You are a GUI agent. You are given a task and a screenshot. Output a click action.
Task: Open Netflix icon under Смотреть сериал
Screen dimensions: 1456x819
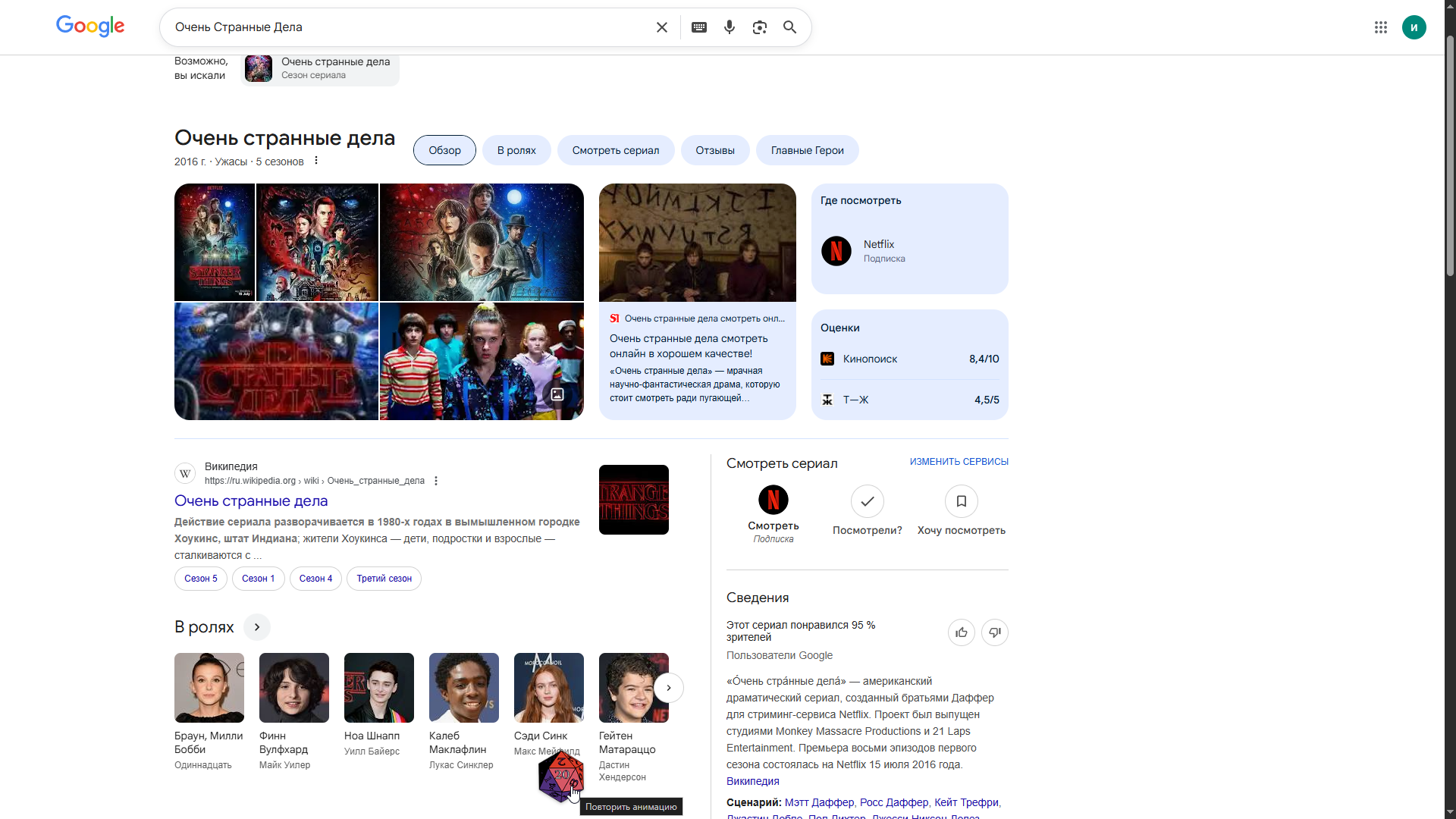[773, 500]
